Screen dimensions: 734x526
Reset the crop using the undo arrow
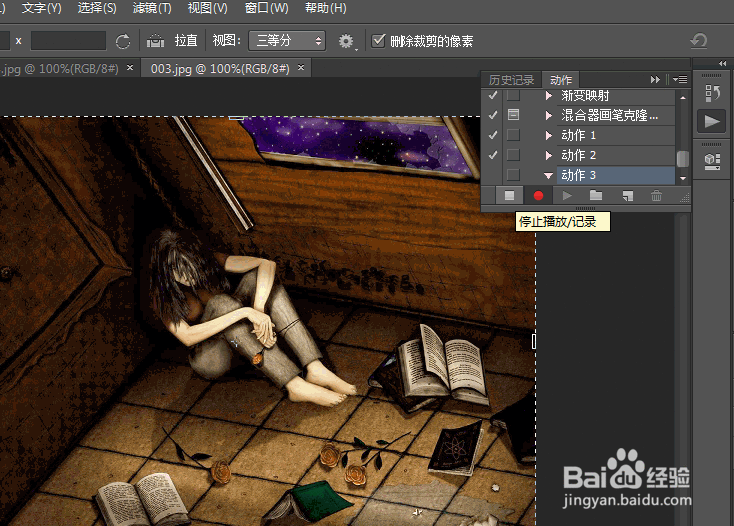pos(698,41)
